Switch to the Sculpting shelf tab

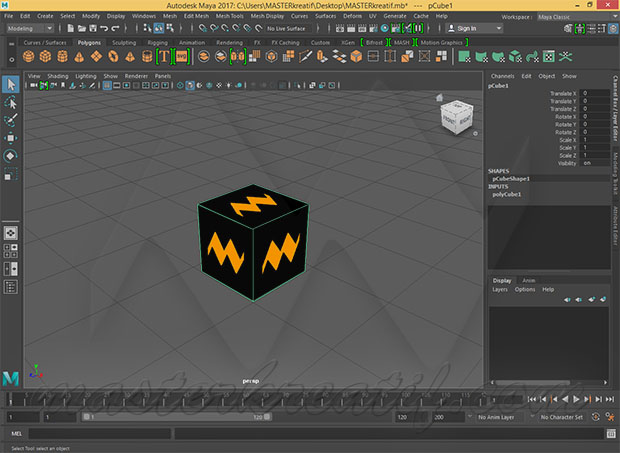point(125,43)
